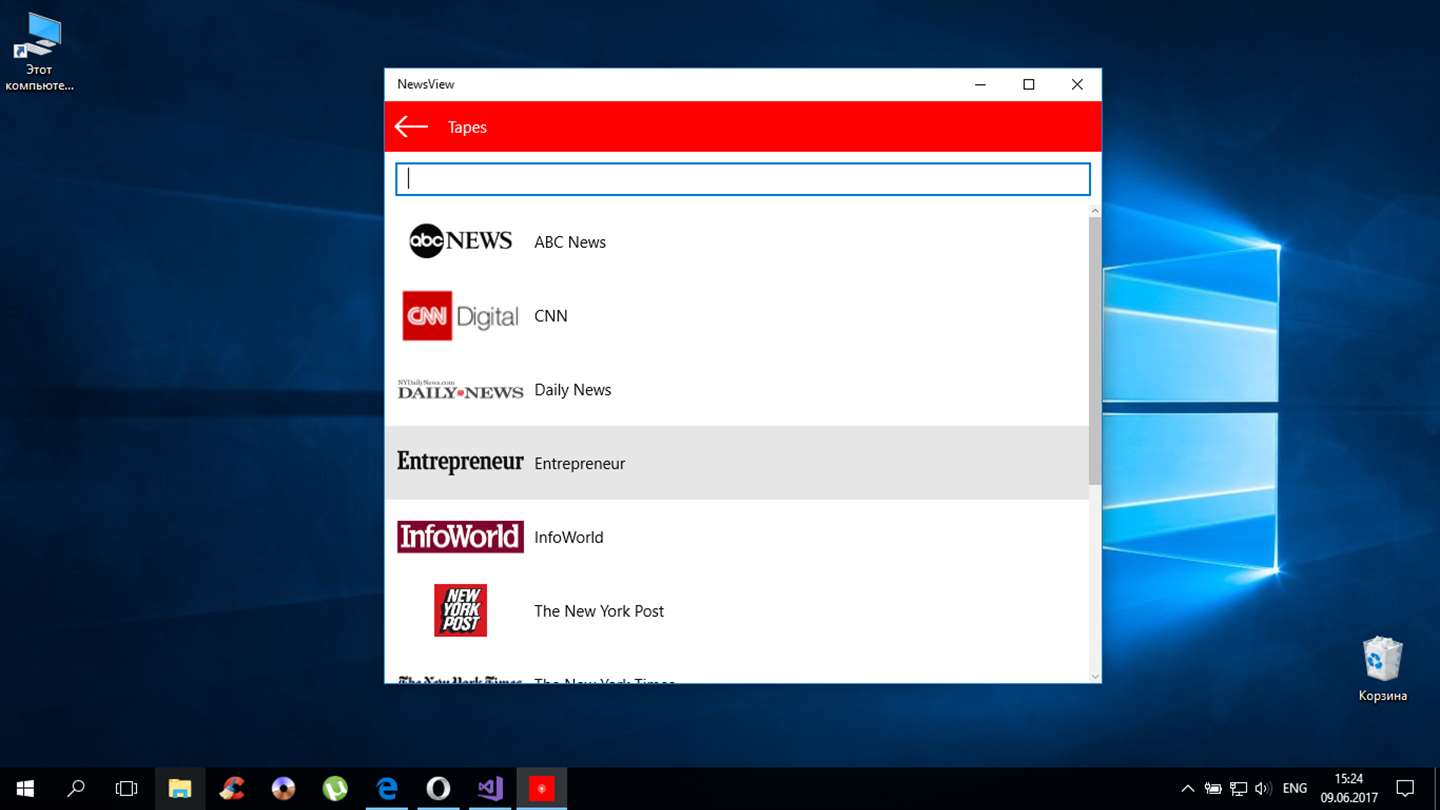Open the InfoWorld logo thumbnail
Viewport: 1440px width, 810px height.
[460, 537]
